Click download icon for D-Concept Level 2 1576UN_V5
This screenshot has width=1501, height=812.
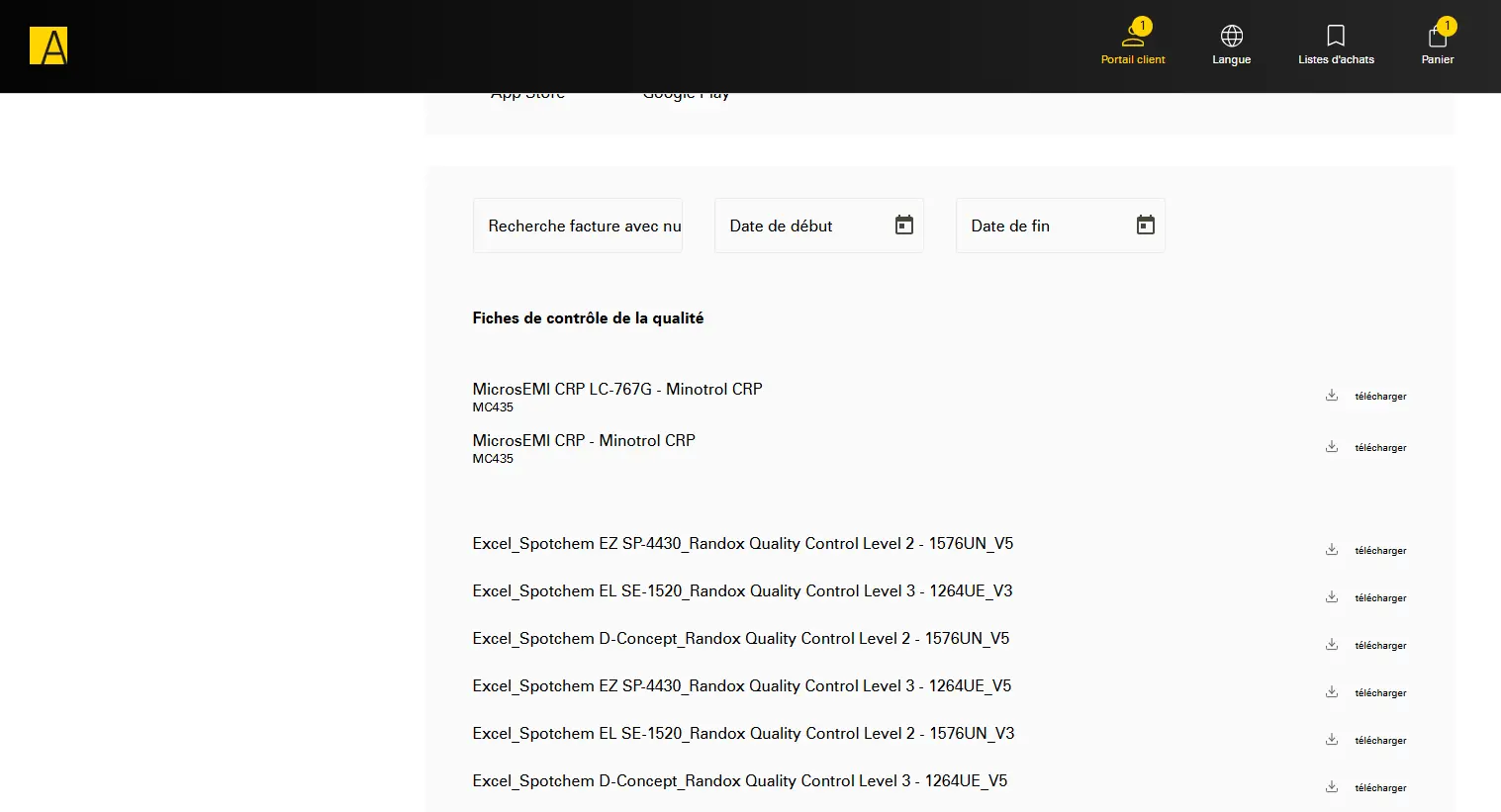tap(1332, 645)
